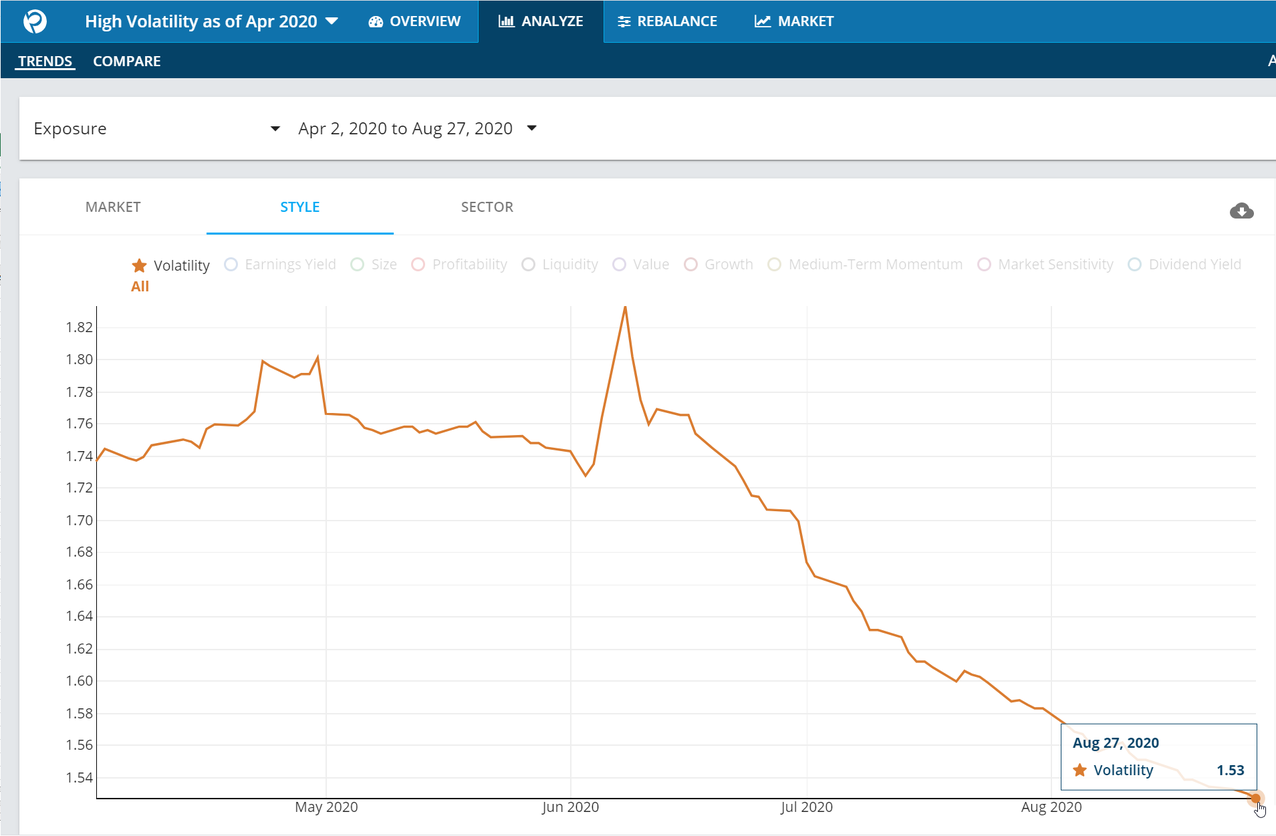Click the cloud download icon
The image size is (1276, 836).
click(x=1241, y=210)
